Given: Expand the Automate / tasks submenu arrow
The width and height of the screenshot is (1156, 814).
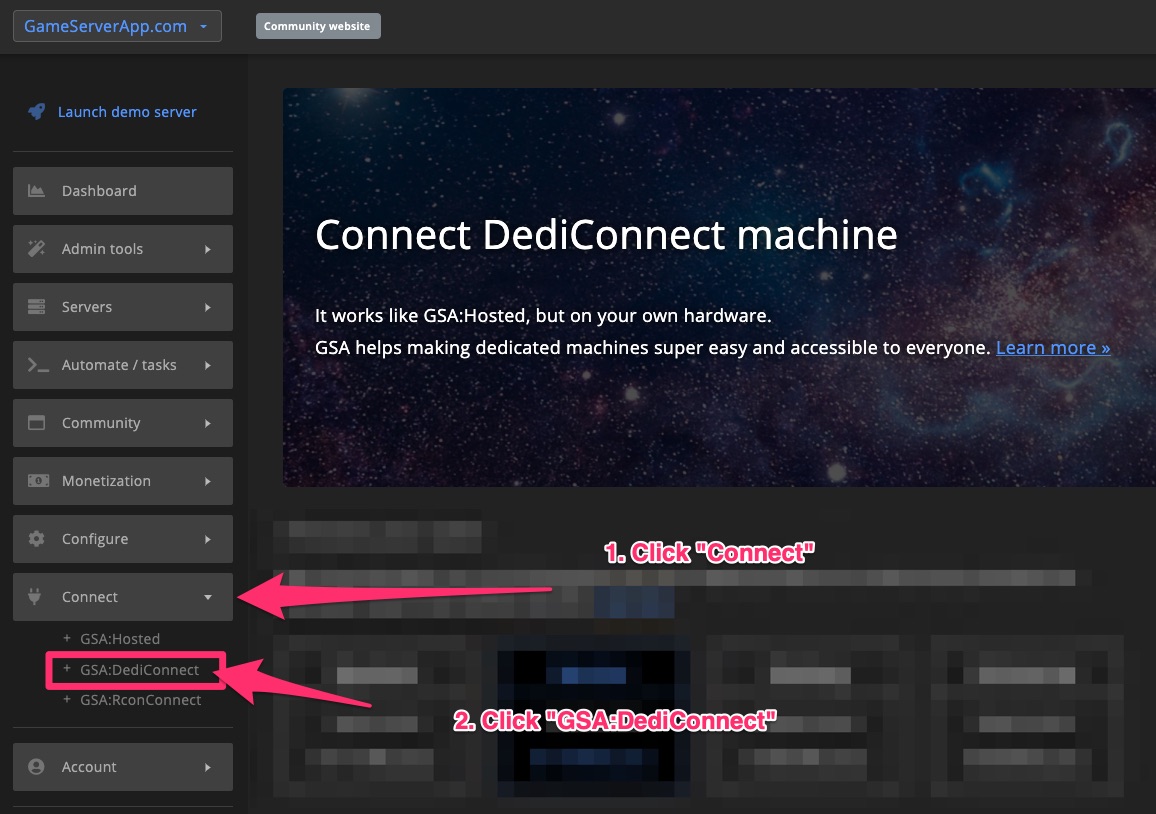Looking at the screenshot, I should point(208,365).
